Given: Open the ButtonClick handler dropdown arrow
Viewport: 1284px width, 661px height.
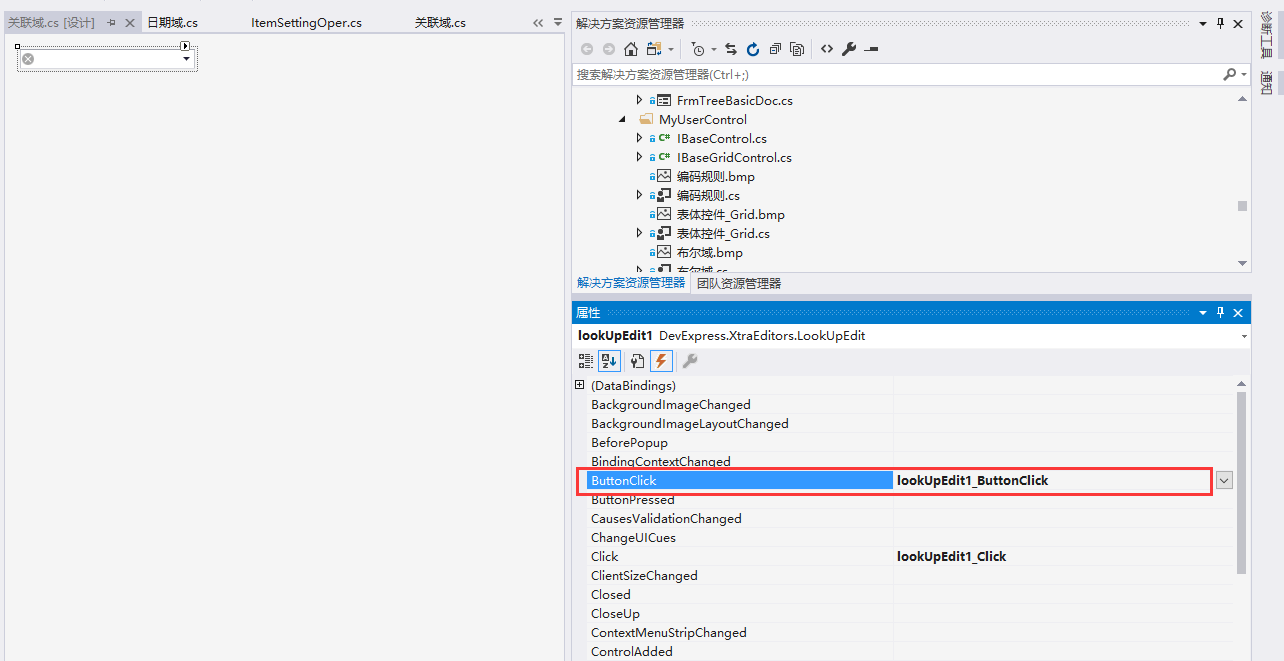Looking at the screenshot, I should click(x=1224, y=480).
